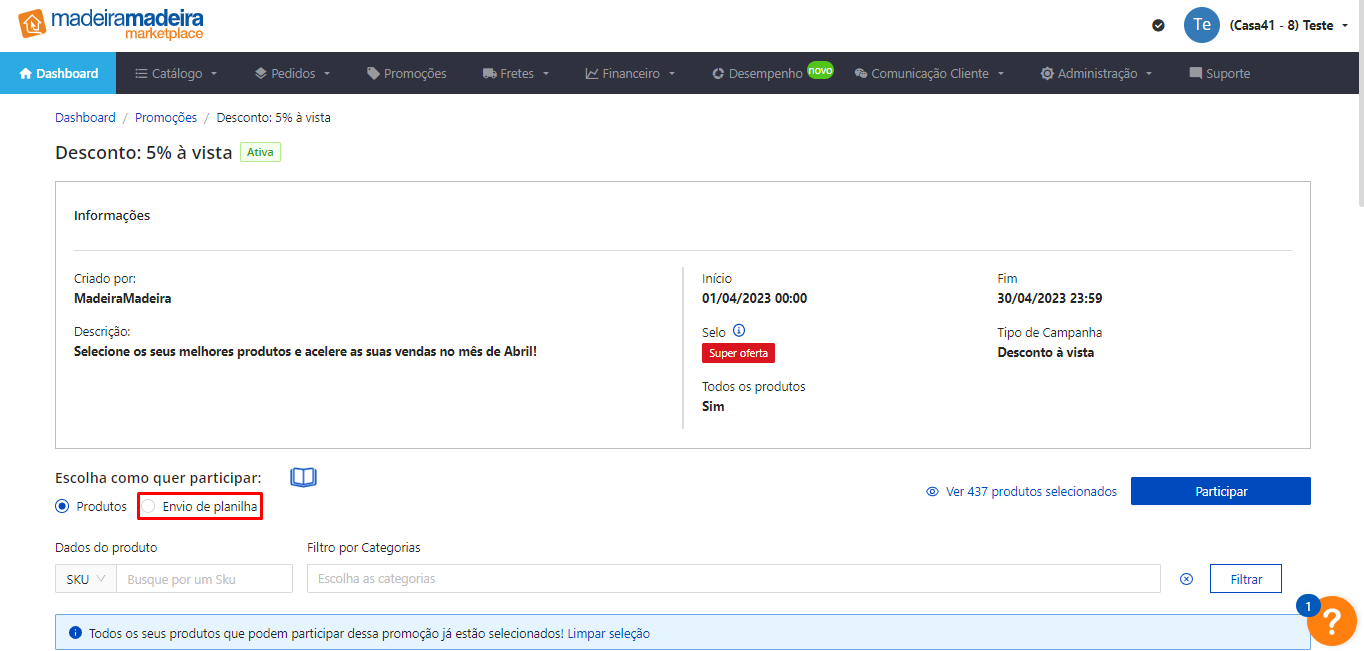1364x651 pixels.
Task: Open the Te user avatar
Action: (1202, 25)
